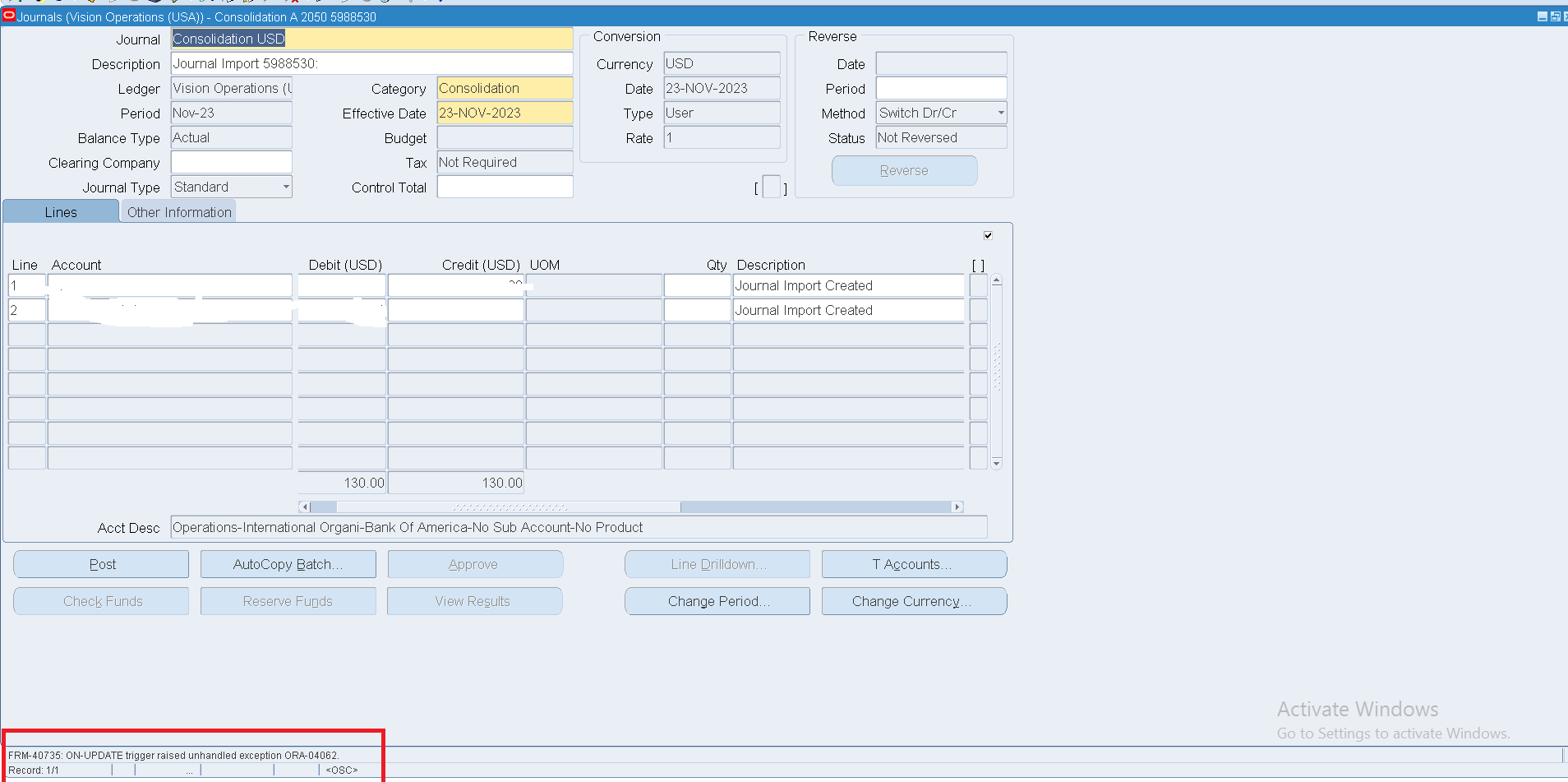Switch to the Other Information tab

179,212
